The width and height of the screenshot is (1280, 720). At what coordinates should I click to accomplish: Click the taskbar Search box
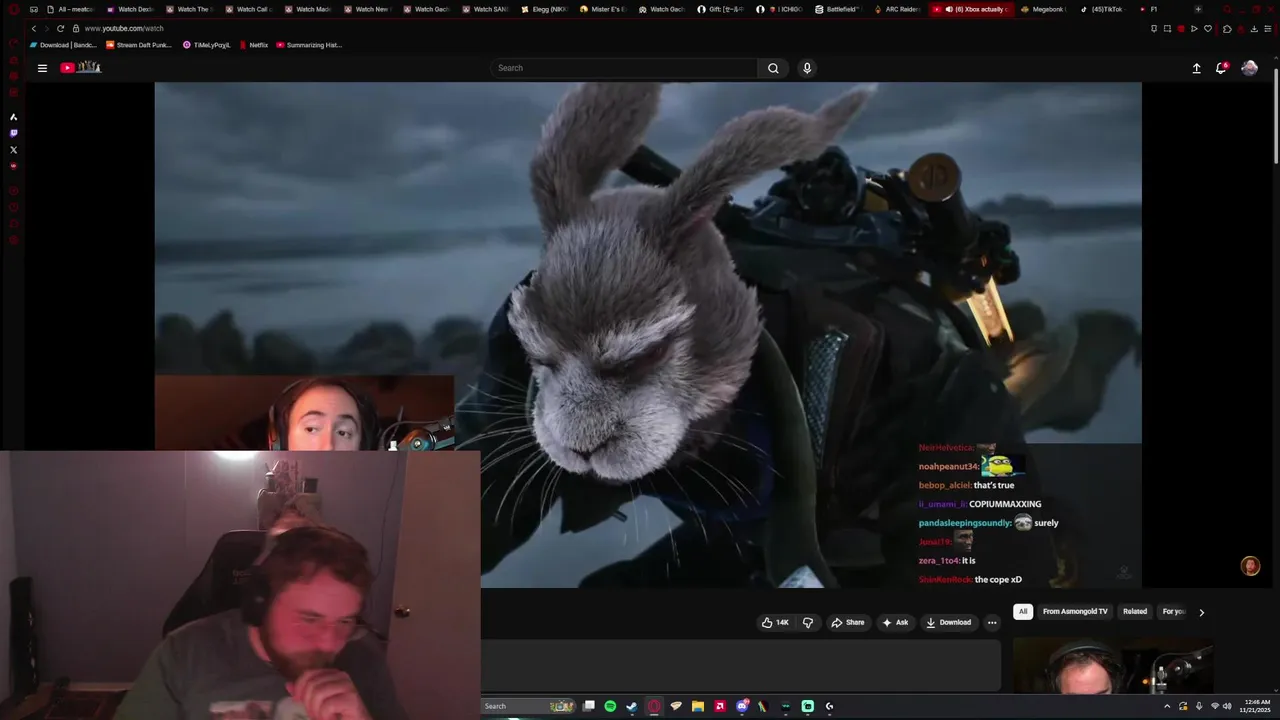click(529, 706)
